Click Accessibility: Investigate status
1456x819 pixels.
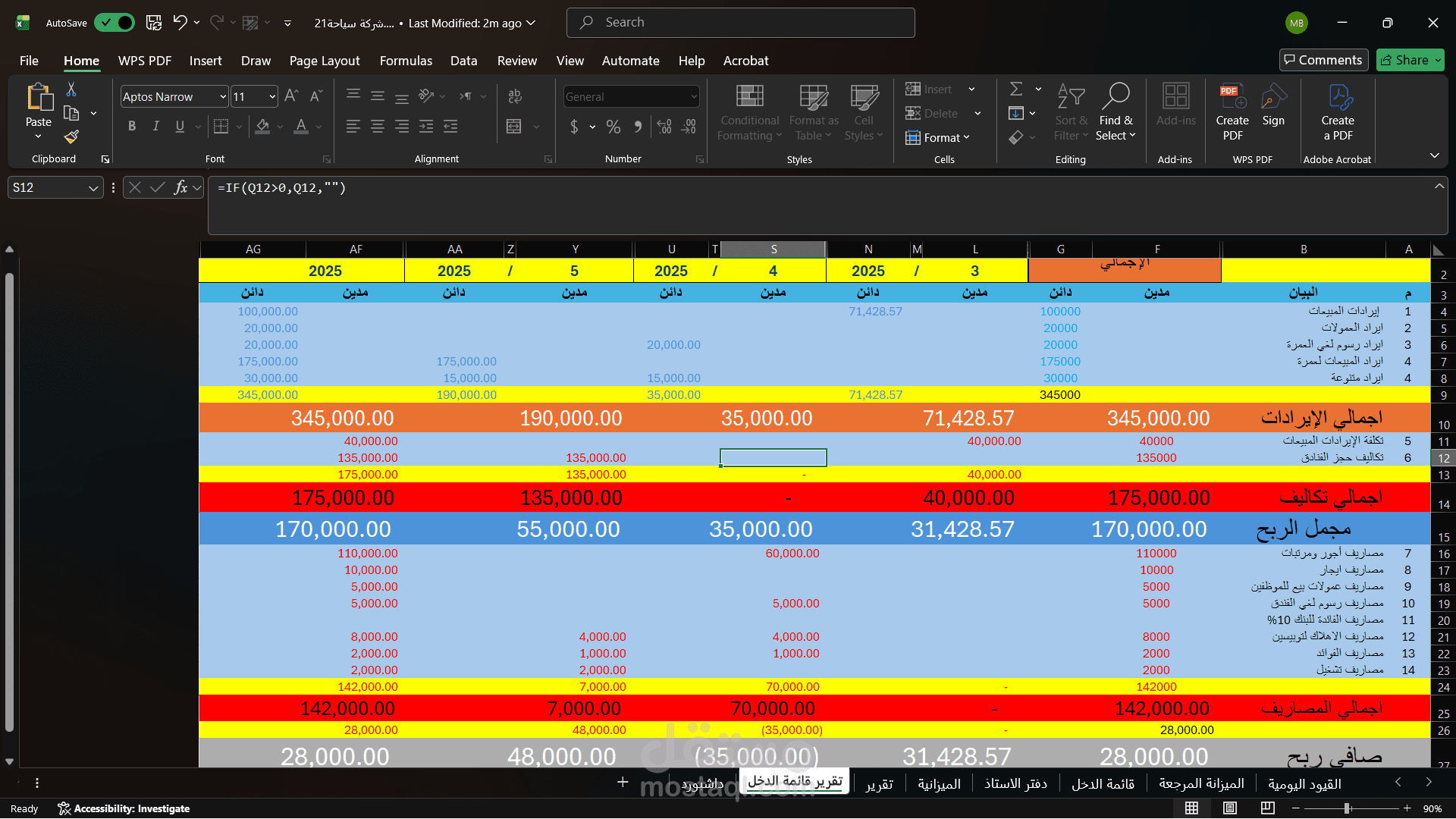[124, 808]
